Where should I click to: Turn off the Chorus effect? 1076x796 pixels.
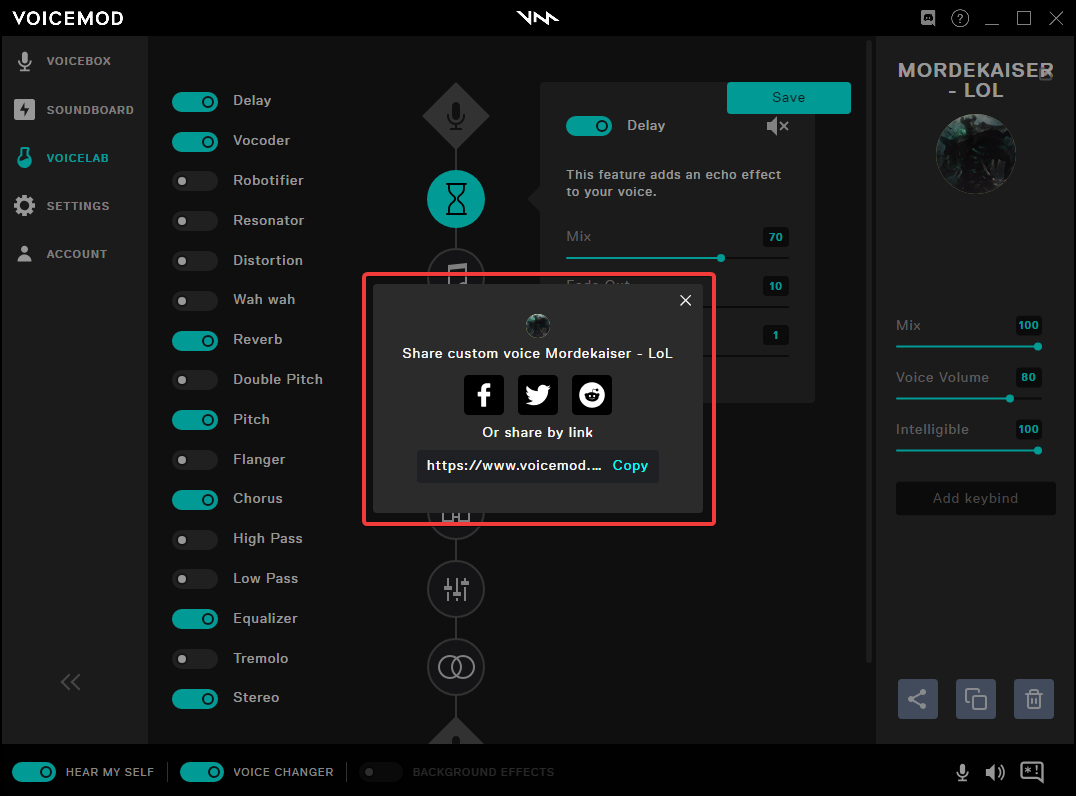click(x=195, y=500)
